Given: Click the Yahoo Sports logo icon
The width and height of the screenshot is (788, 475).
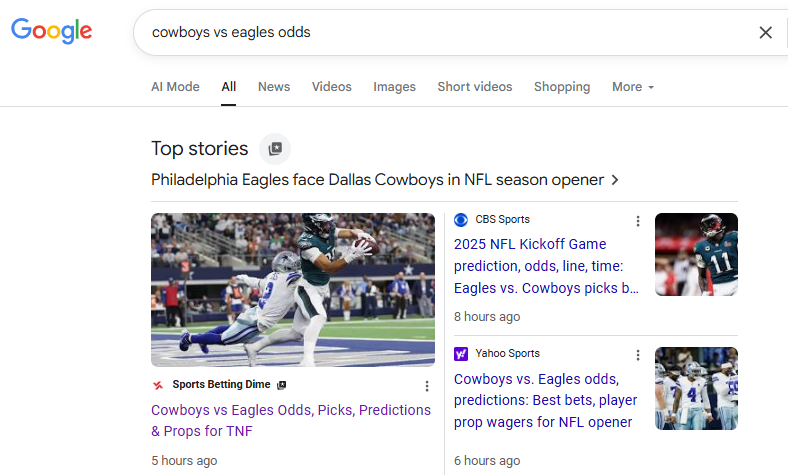Looking at the screenshot, I should click(x=460, y=354).
